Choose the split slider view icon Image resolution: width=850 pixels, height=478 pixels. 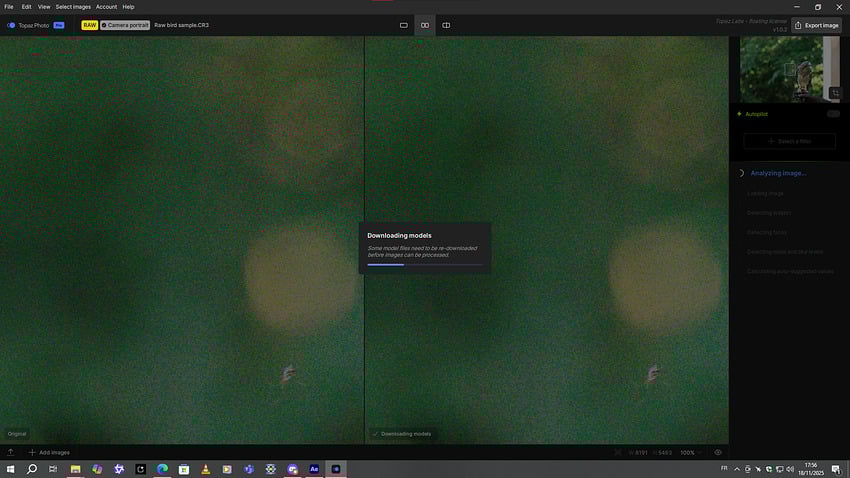[x=446, y=25]
